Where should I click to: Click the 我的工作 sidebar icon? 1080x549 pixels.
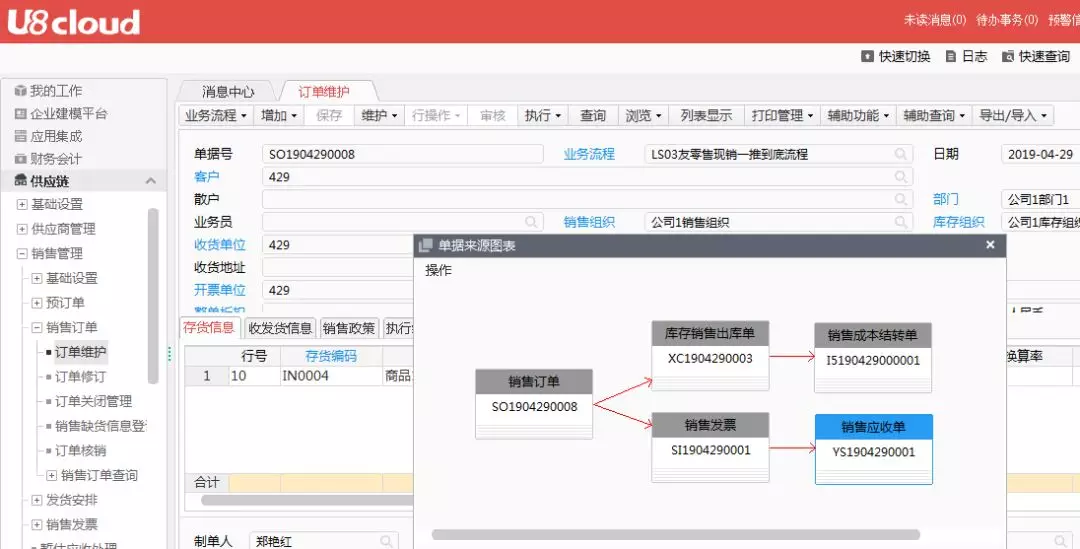(21, 90)
